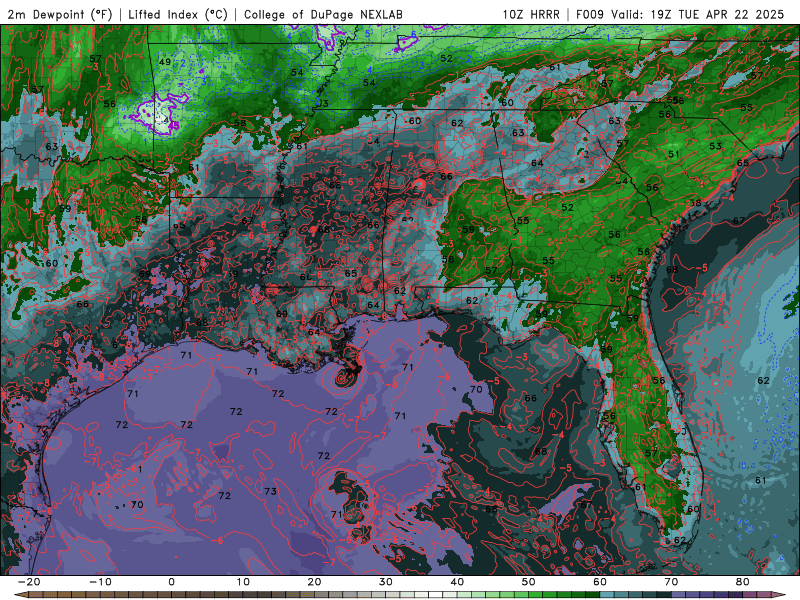This screenshot has width=800, height=600.
Task: Click the '80' color scale label
Action: pos(743,582)
